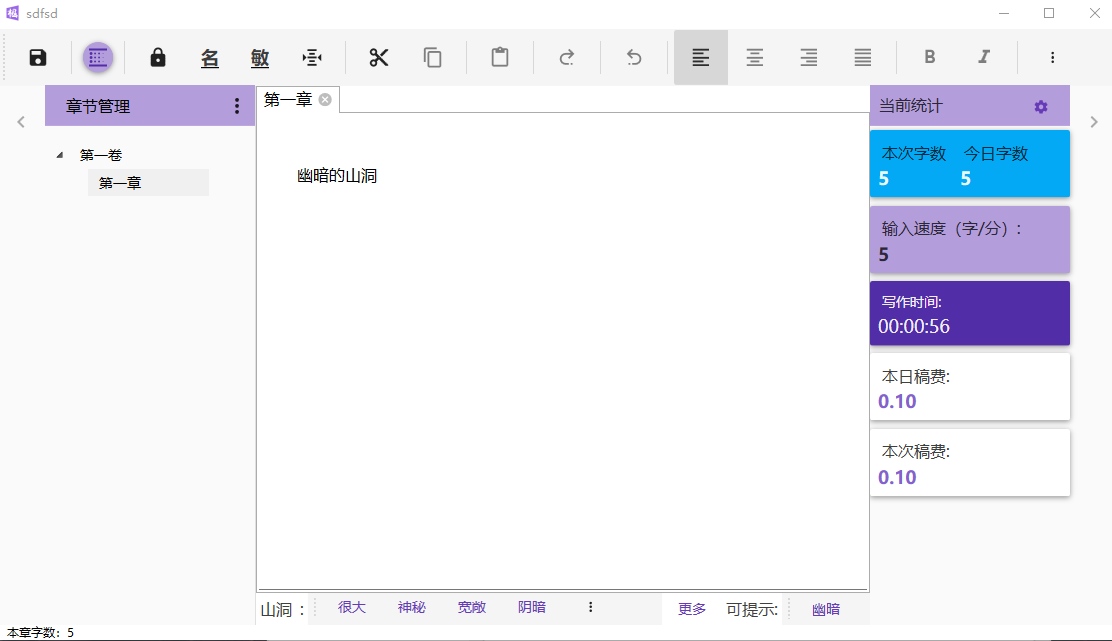Click the 本次稿费 card
The image size is (1112, 641).
coord(969,462)
